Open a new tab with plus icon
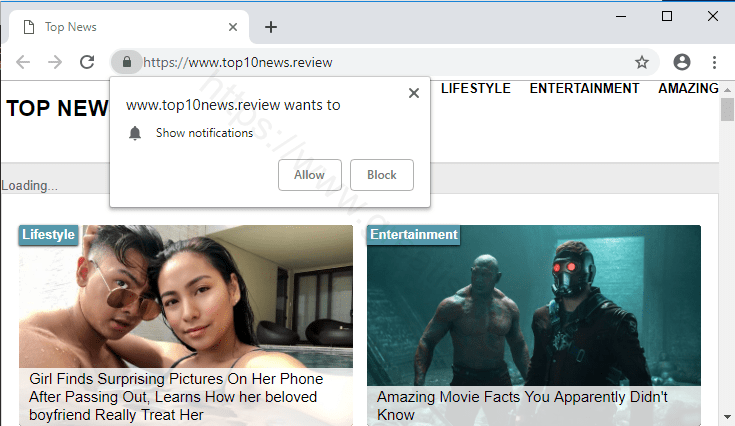The height and width of the screenshot is (426, 735). [270, 27]
